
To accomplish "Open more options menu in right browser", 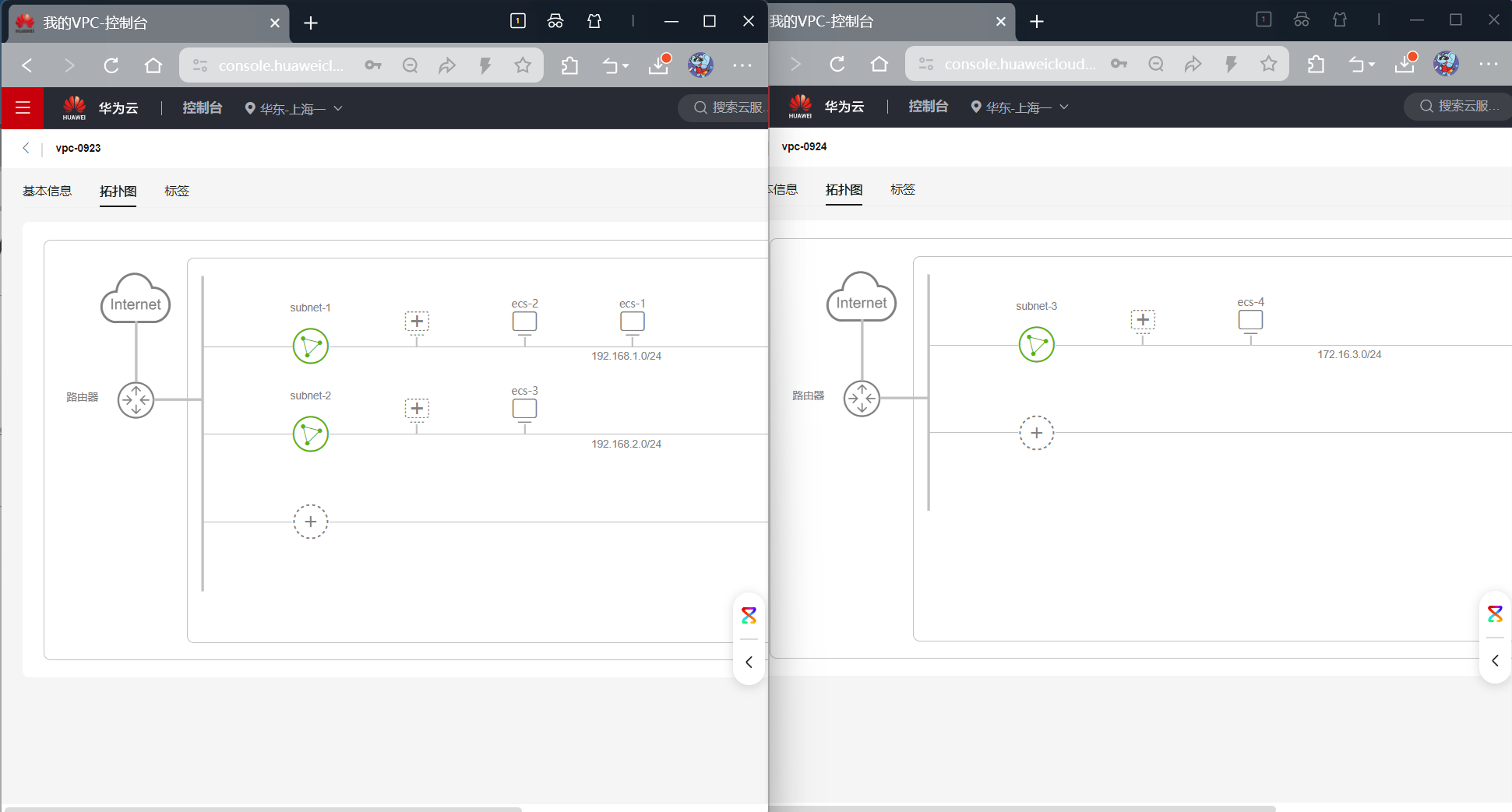I will coord(1489,64).
